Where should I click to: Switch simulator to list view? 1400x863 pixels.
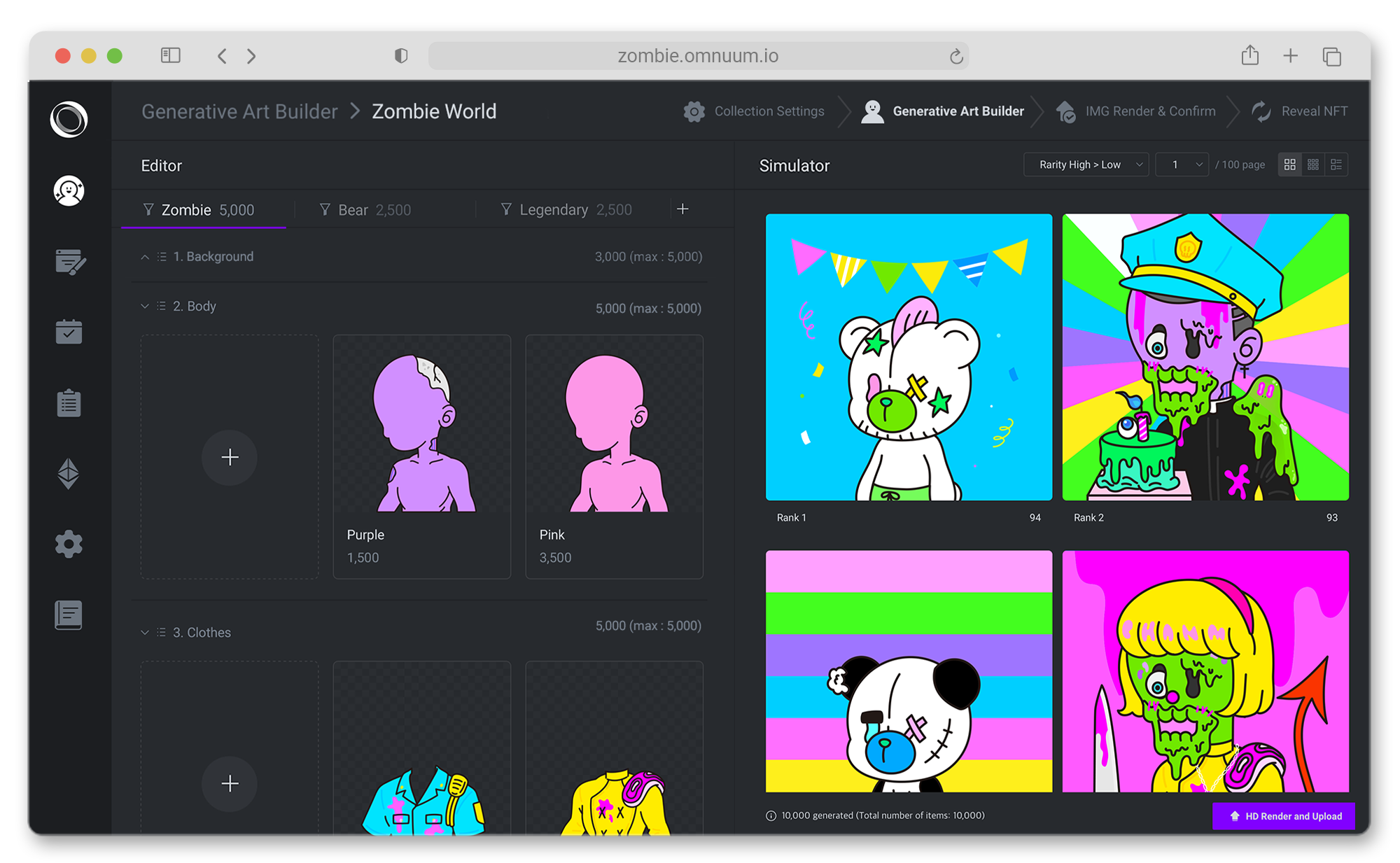tap(1336, 164)
